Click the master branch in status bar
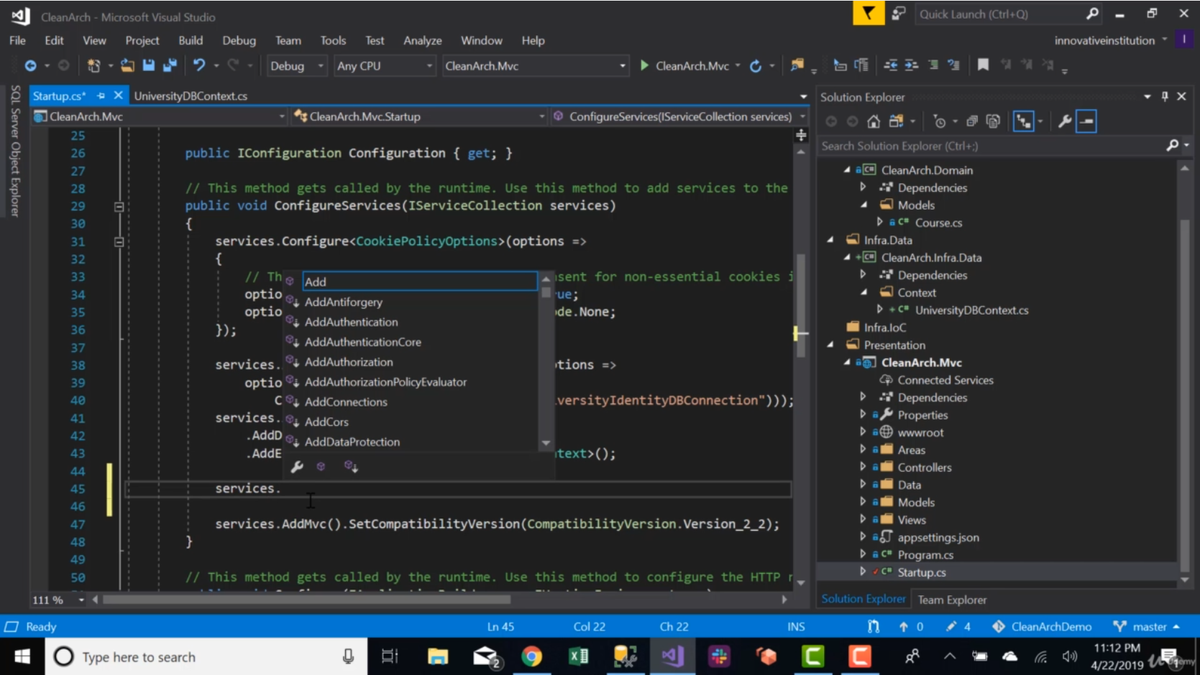This screenshot has width=1200, height=675. point(1146,627)
